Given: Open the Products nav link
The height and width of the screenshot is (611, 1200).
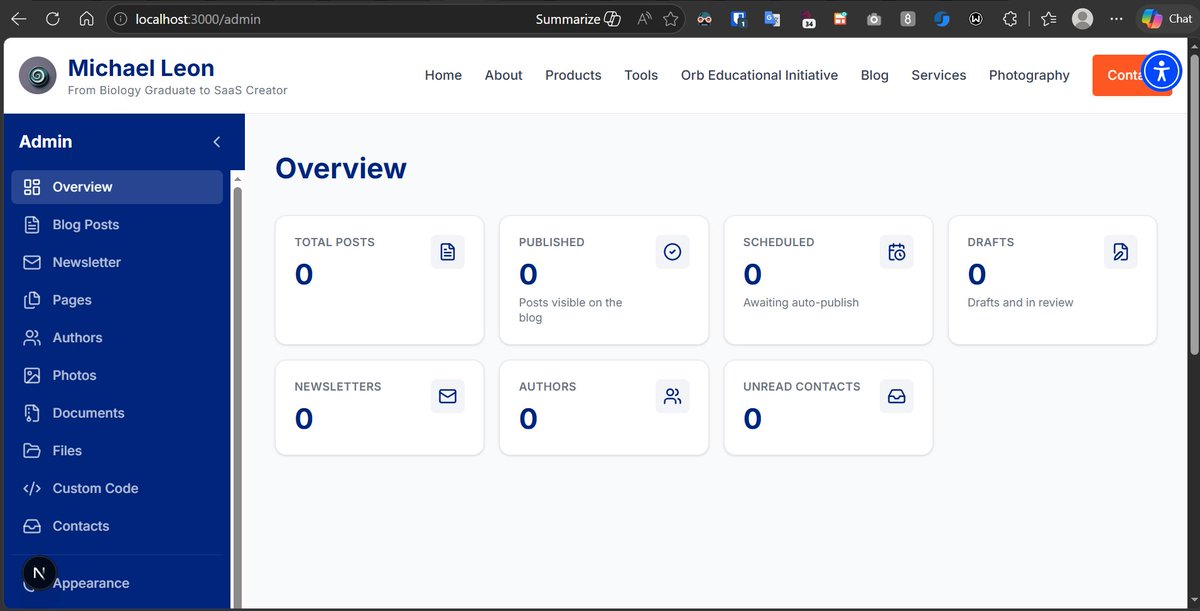Looking at the screenshot, I should click(573, 75).
